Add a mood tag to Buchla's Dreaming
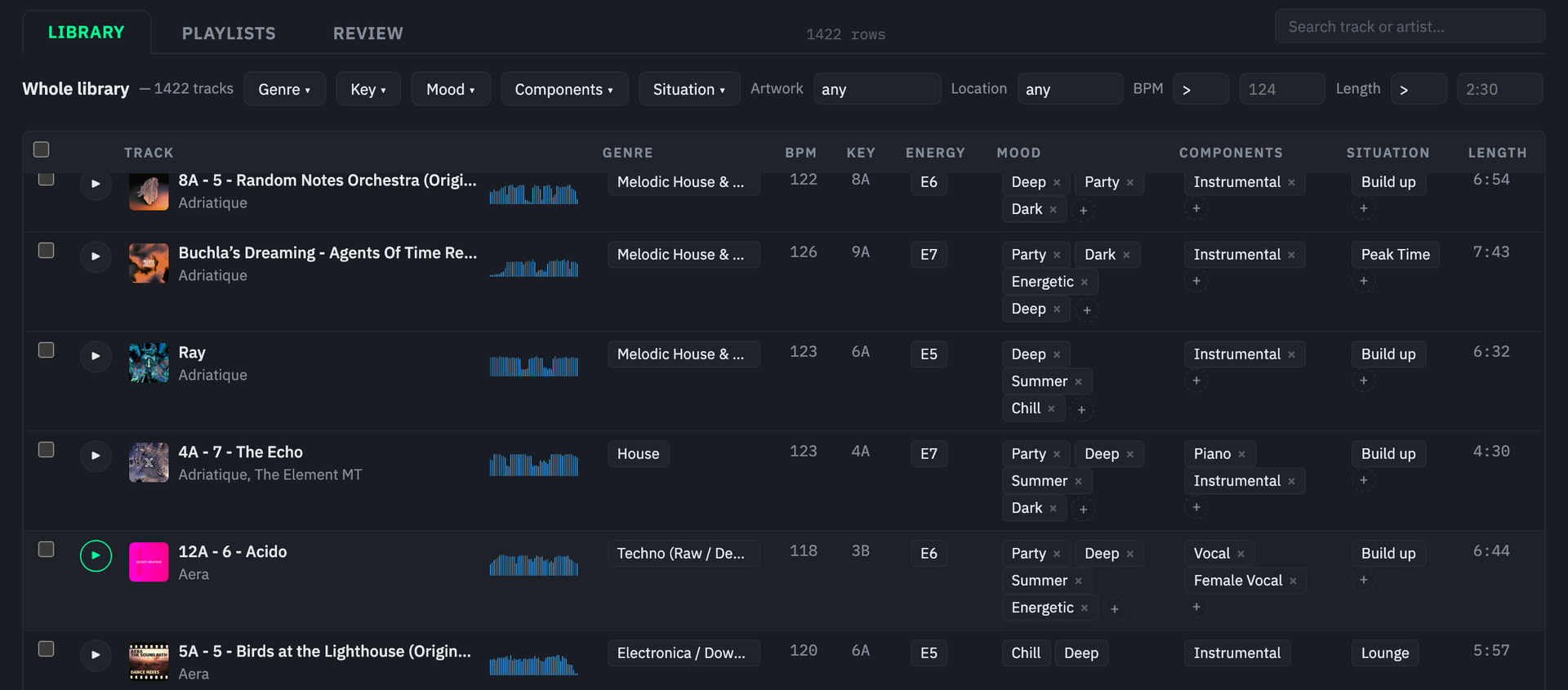1568x690 pixels. (x=1087, y=310)
